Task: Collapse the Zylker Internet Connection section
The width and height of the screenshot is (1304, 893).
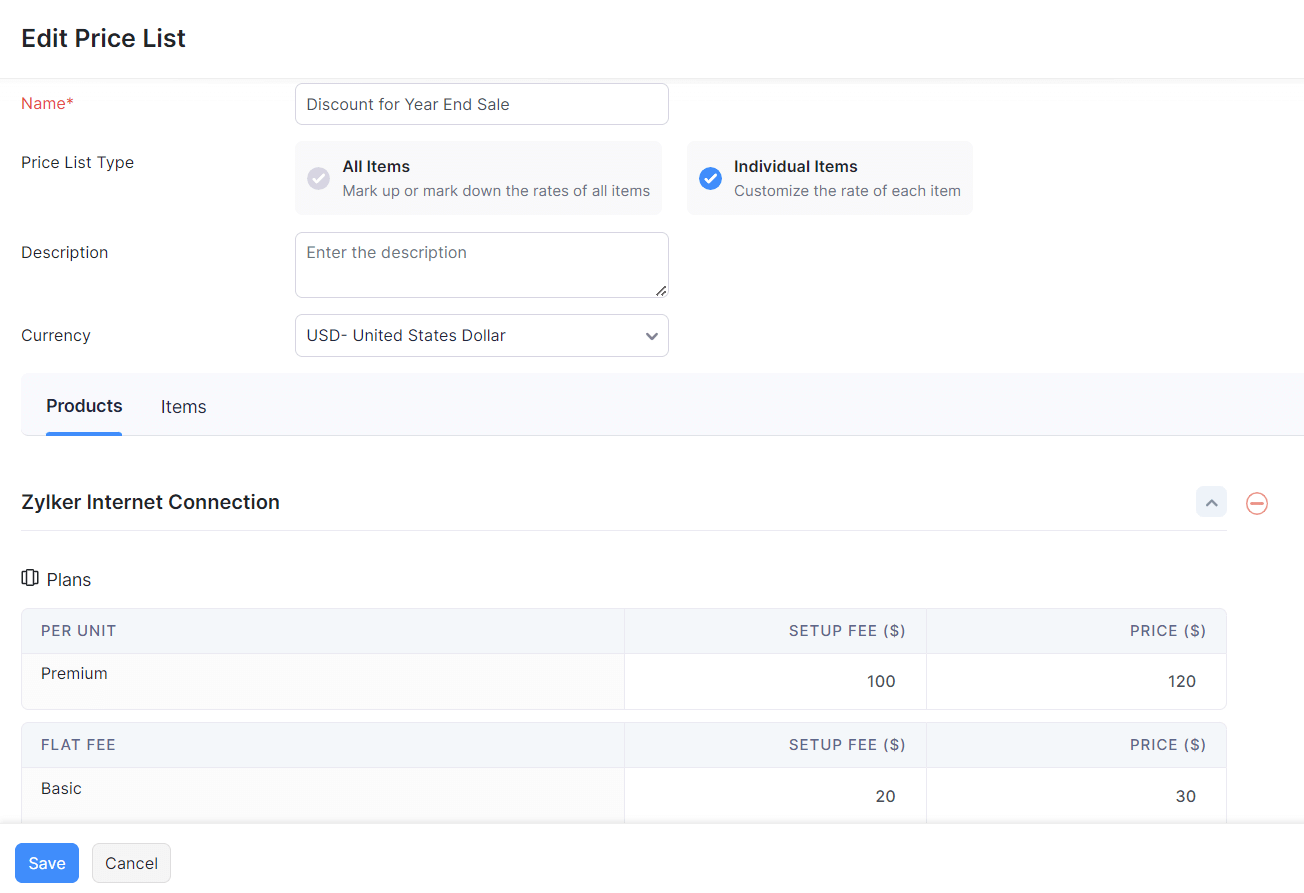Action: (1211, 502)
